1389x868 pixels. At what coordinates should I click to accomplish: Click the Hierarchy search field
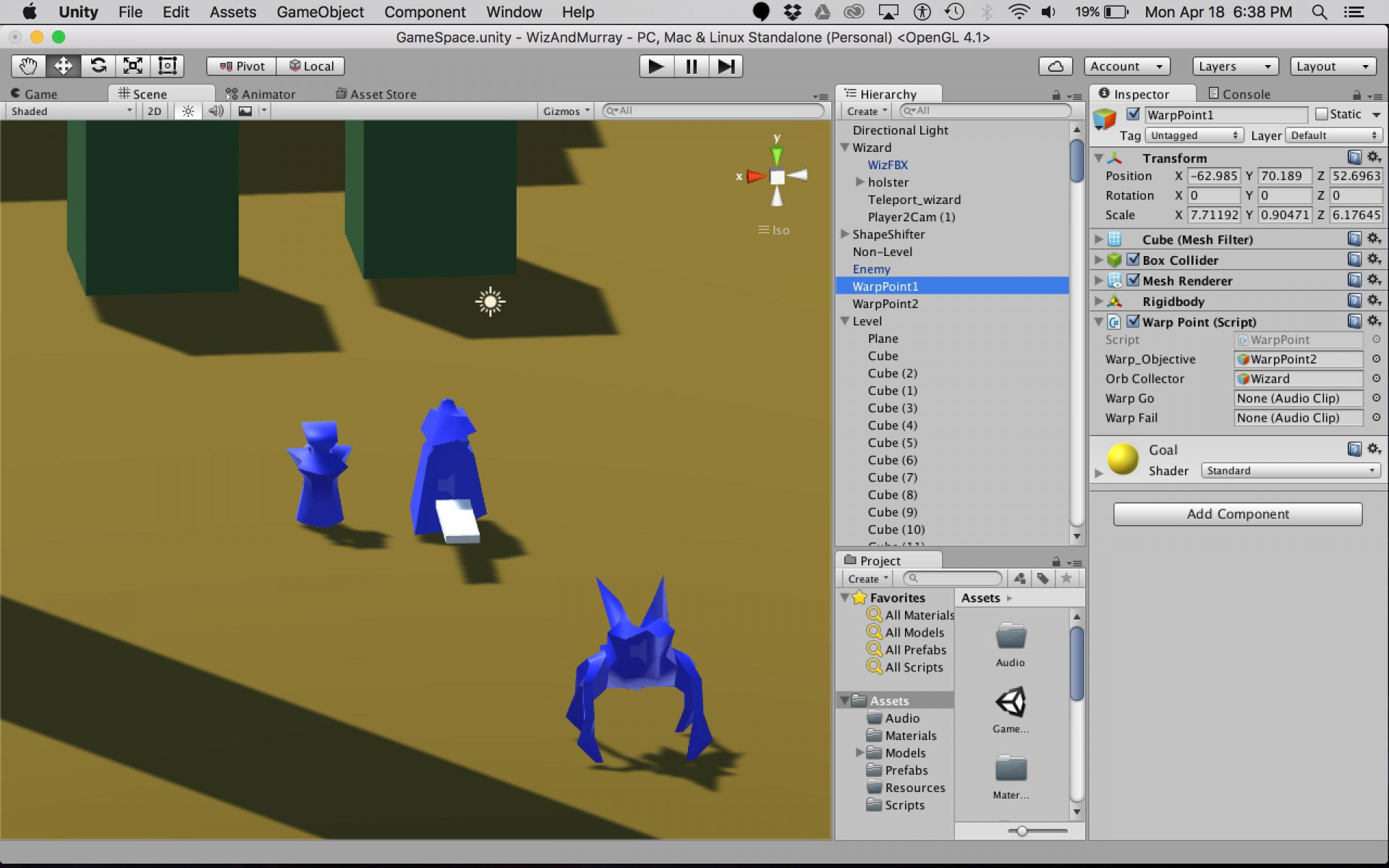point(985,111)
